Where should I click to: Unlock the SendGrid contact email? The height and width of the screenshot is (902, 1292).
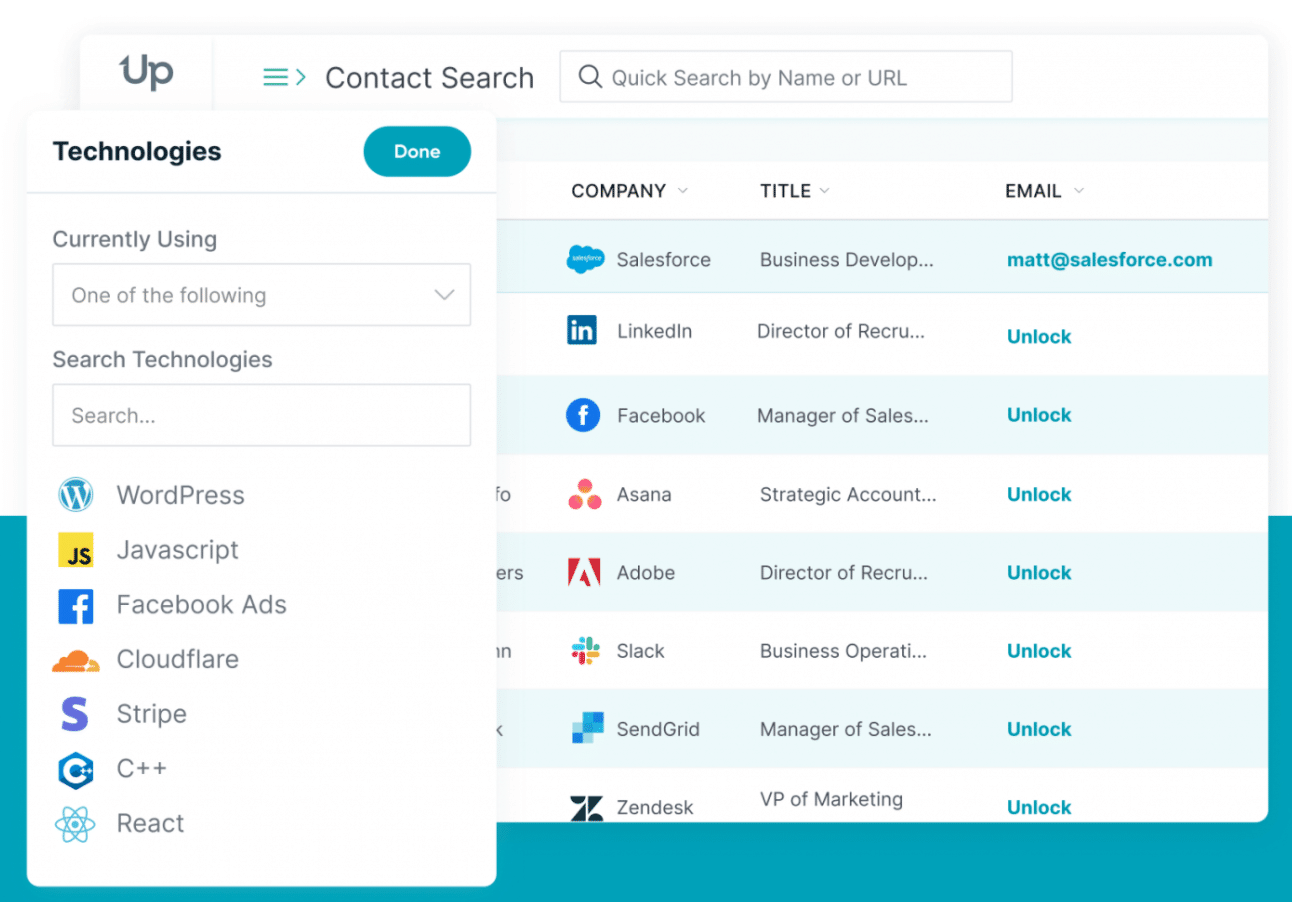(1039, 729)
